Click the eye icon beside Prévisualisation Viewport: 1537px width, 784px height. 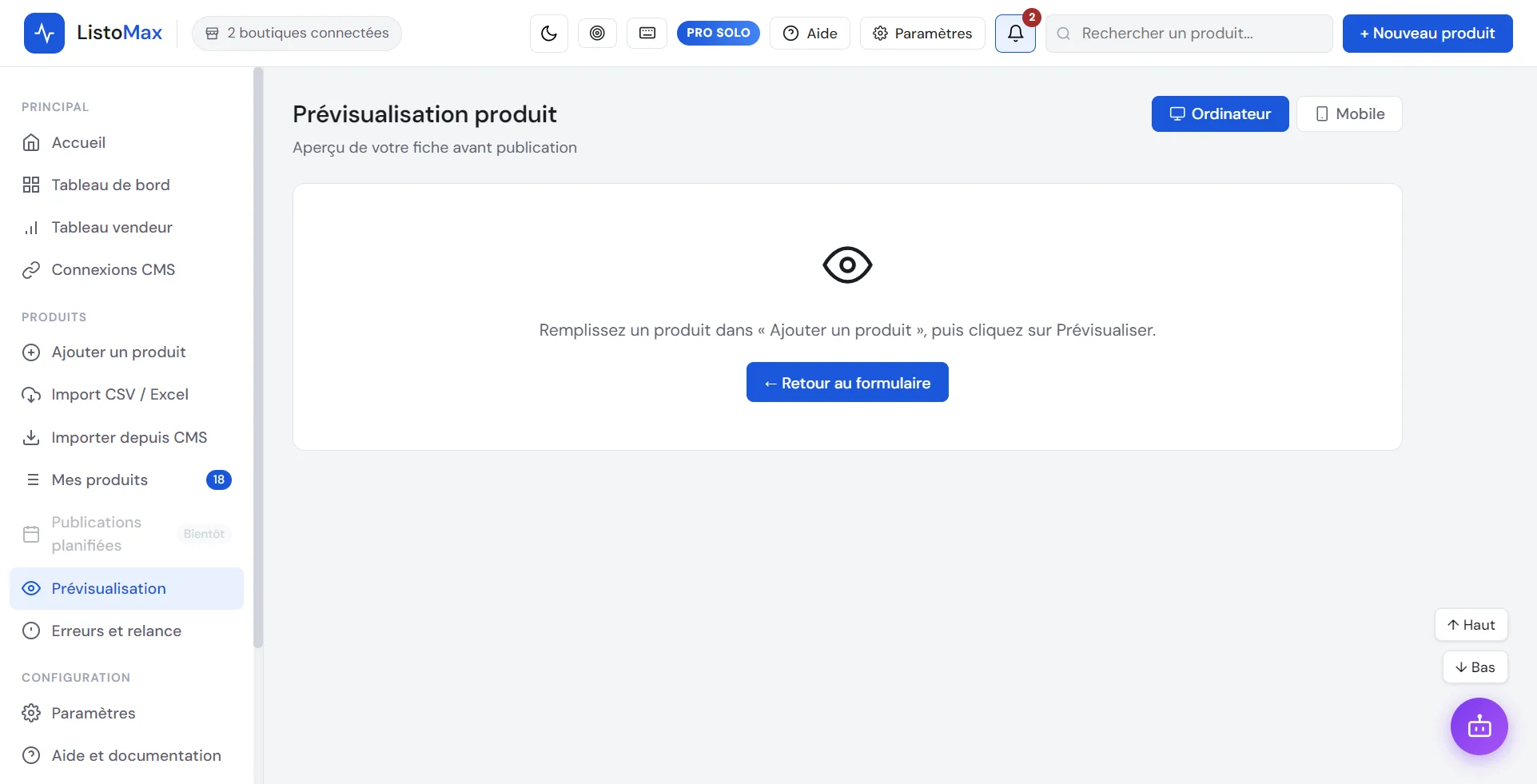[31, 588]
